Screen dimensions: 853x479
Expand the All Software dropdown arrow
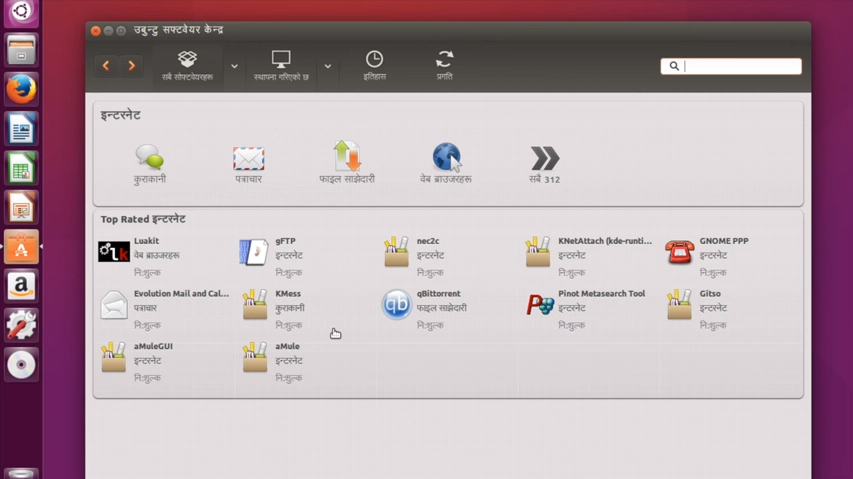tap(234, 66)
